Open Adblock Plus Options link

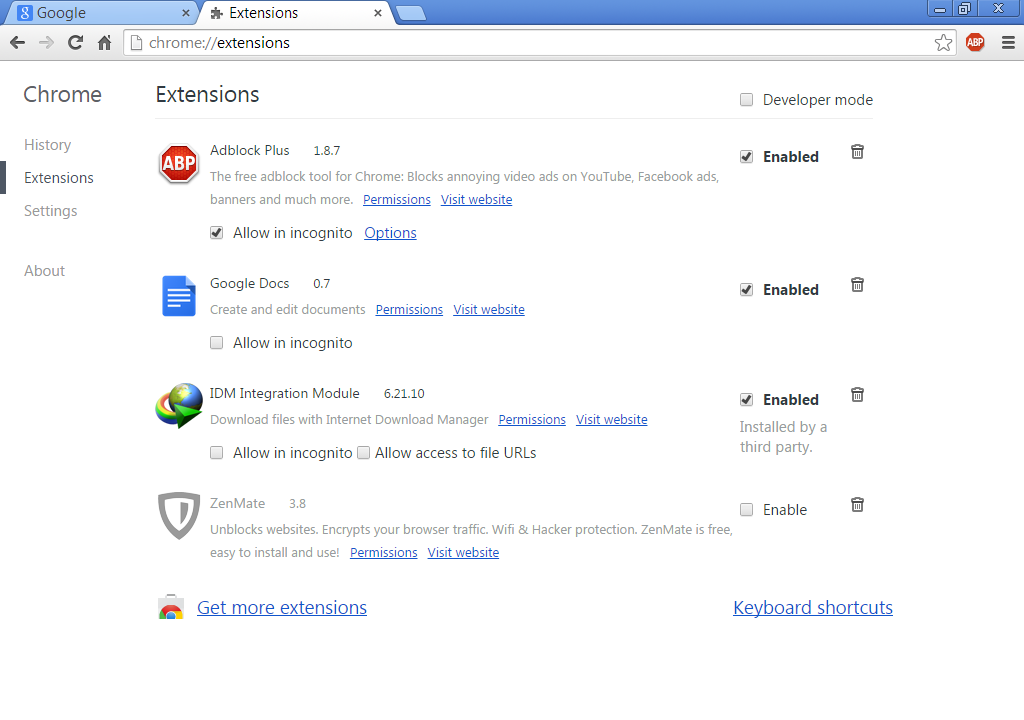[390, 233]
